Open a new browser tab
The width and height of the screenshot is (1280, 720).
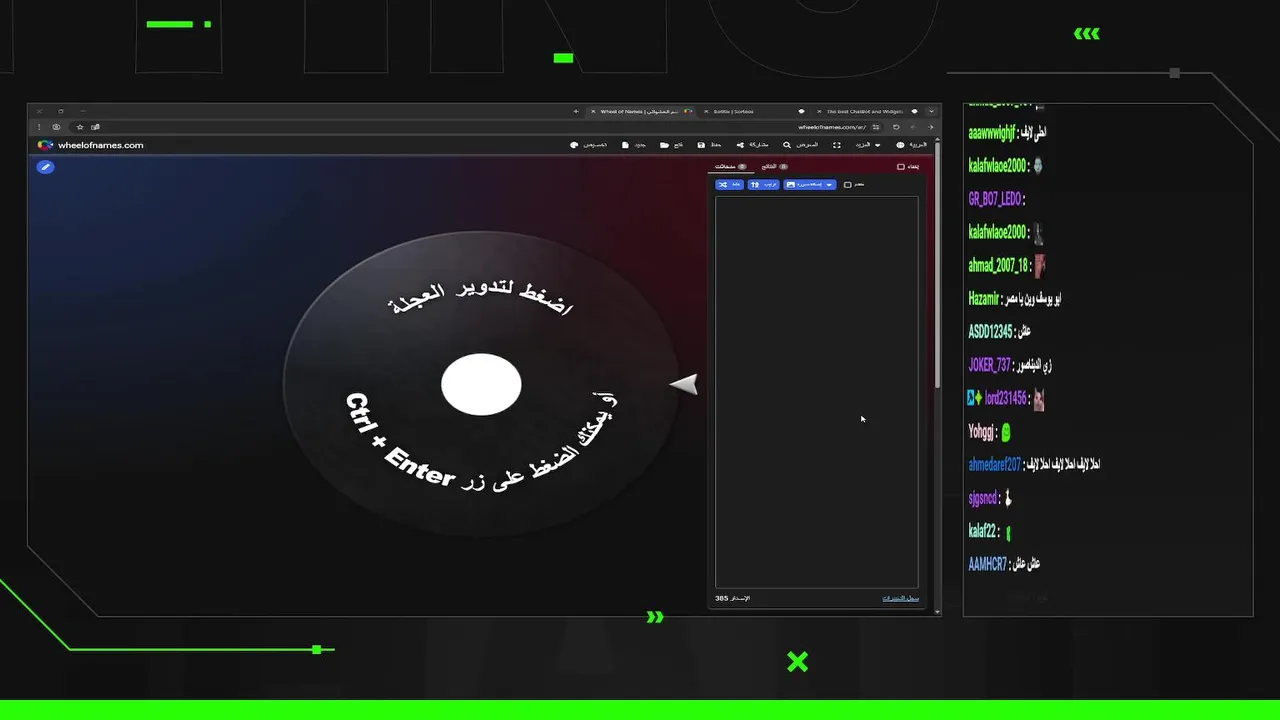click(x=576, y=111)
